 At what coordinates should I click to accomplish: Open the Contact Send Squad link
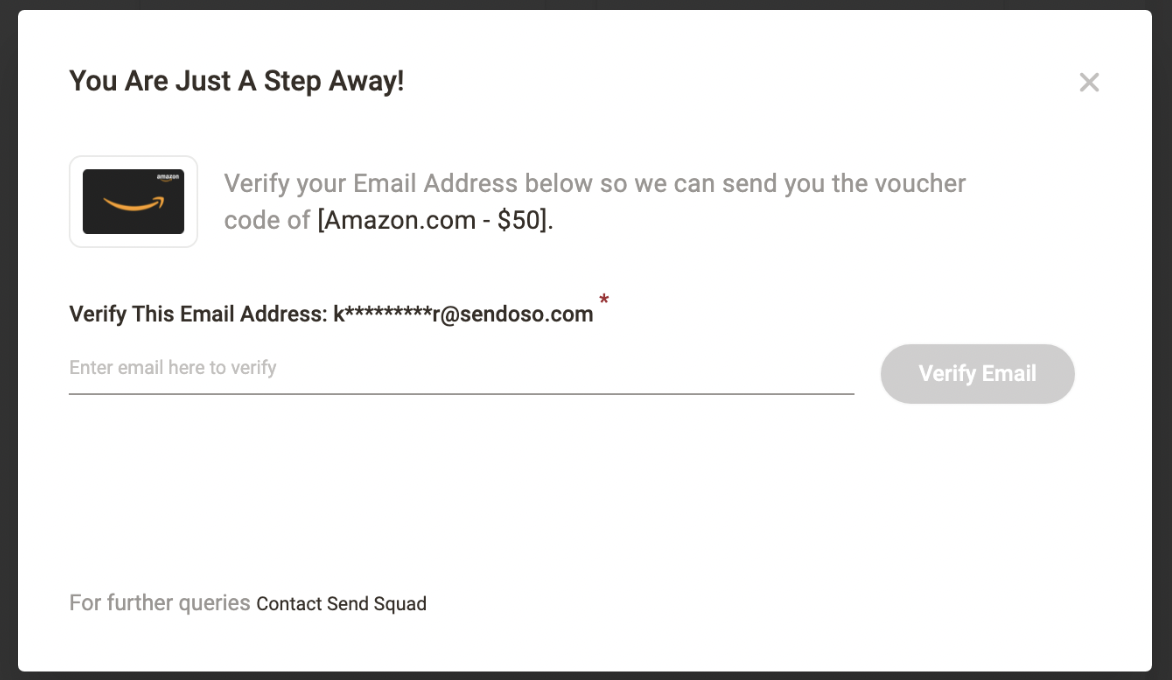[341, 604]
